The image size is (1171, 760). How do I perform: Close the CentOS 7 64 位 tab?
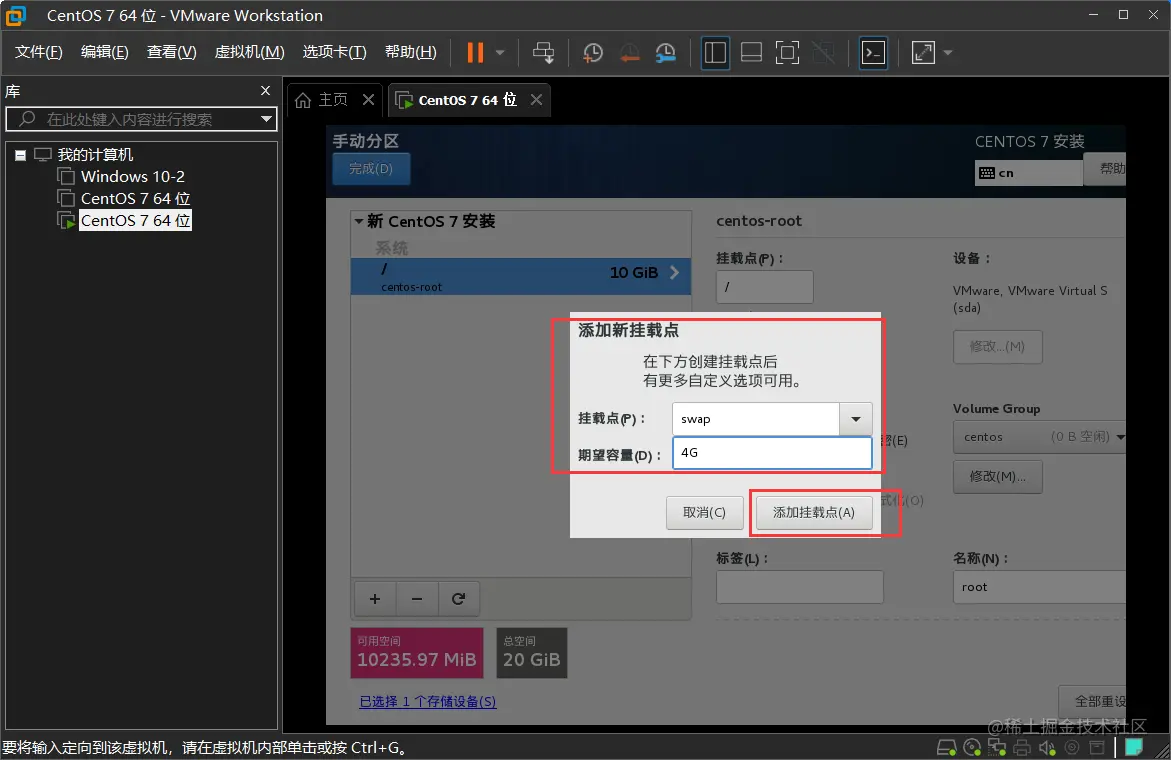click(x=536, y=99)
